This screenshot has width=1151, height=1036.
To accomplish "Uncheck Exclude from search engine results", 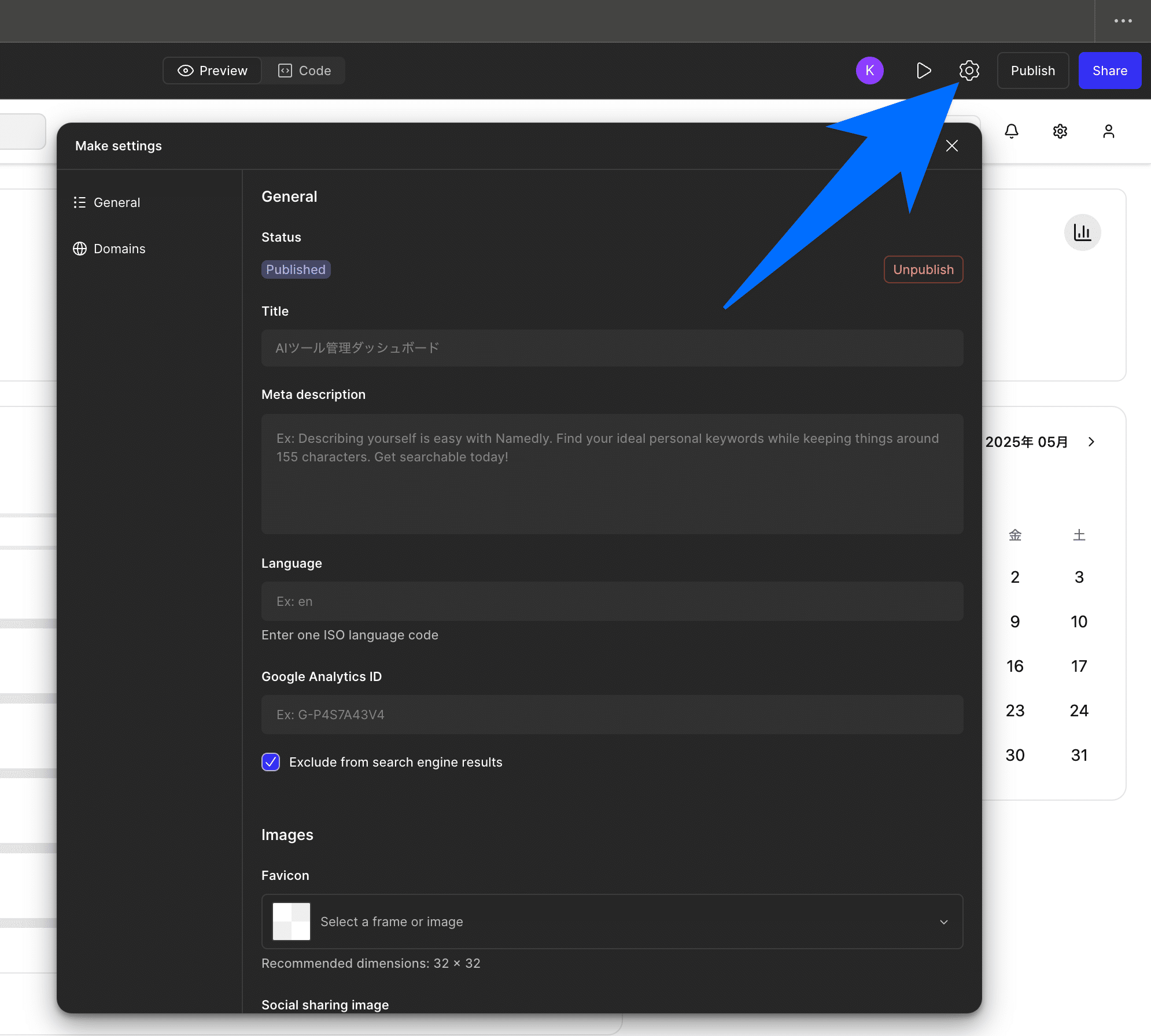I will 271,762.
